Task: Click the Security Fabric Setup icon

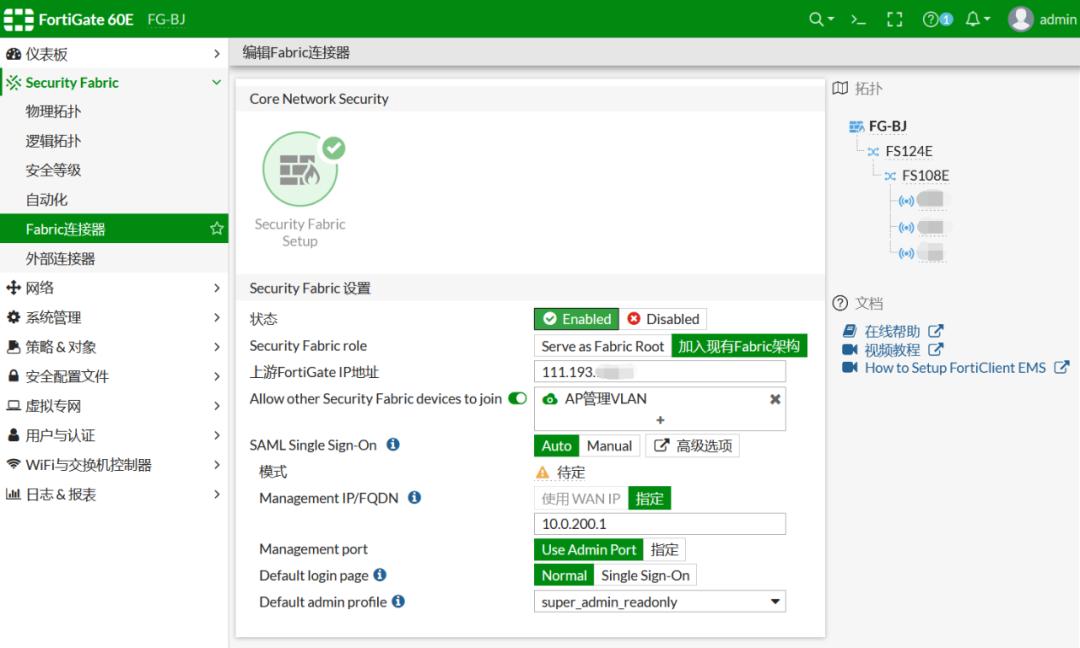Action: [x=300, y=170]
